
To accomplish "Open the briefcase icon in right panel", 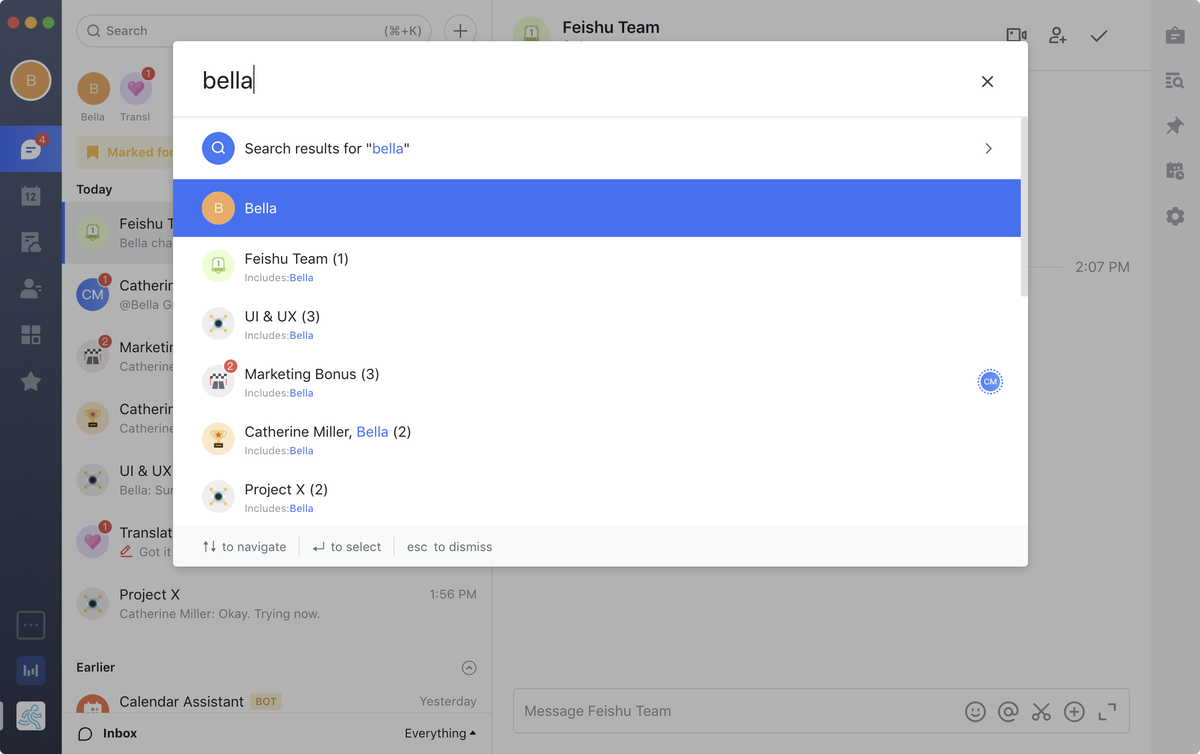I will (1175, 35).
